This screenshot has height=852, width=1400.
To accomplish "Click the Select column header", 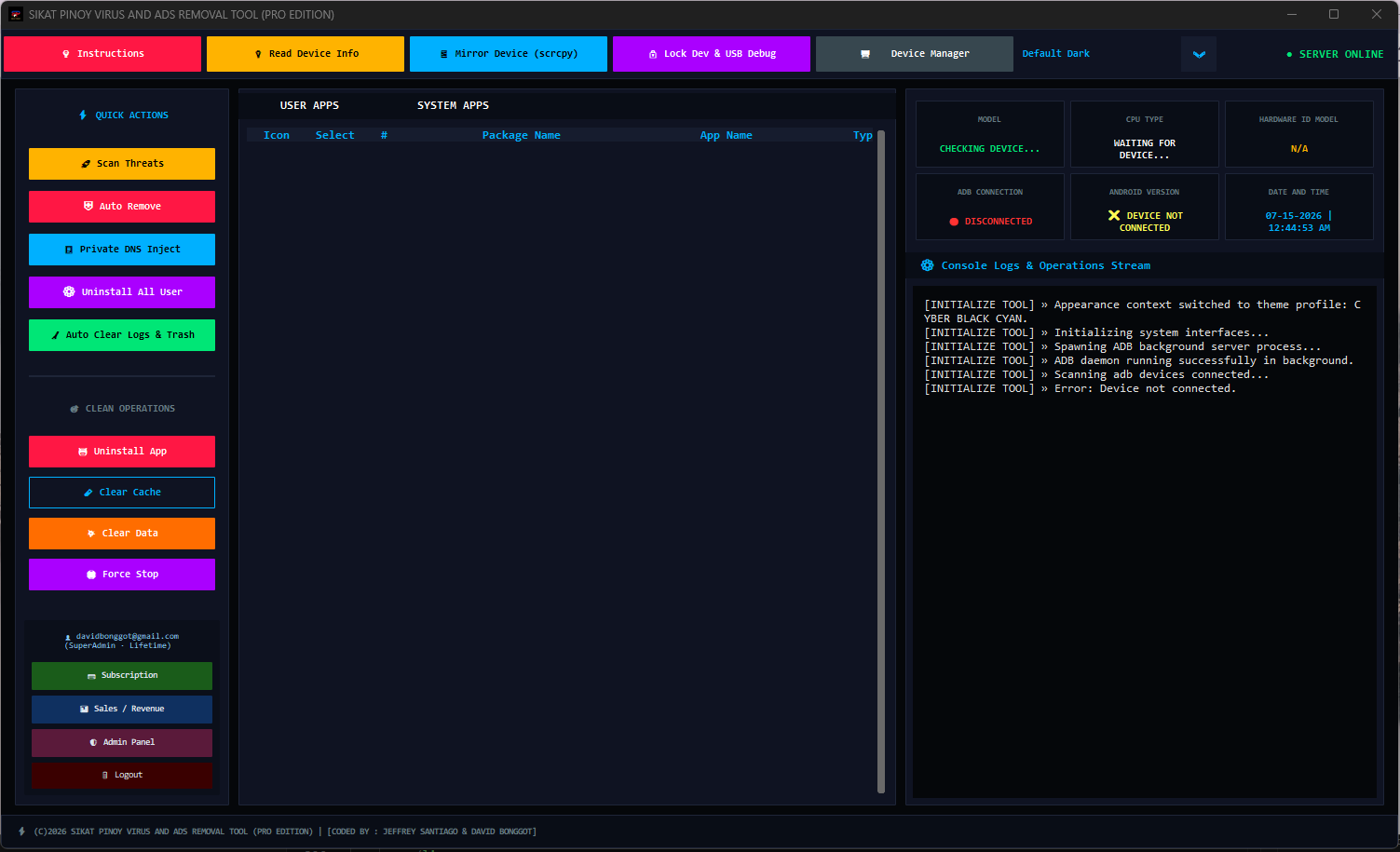I will click(x=334, y=135).
